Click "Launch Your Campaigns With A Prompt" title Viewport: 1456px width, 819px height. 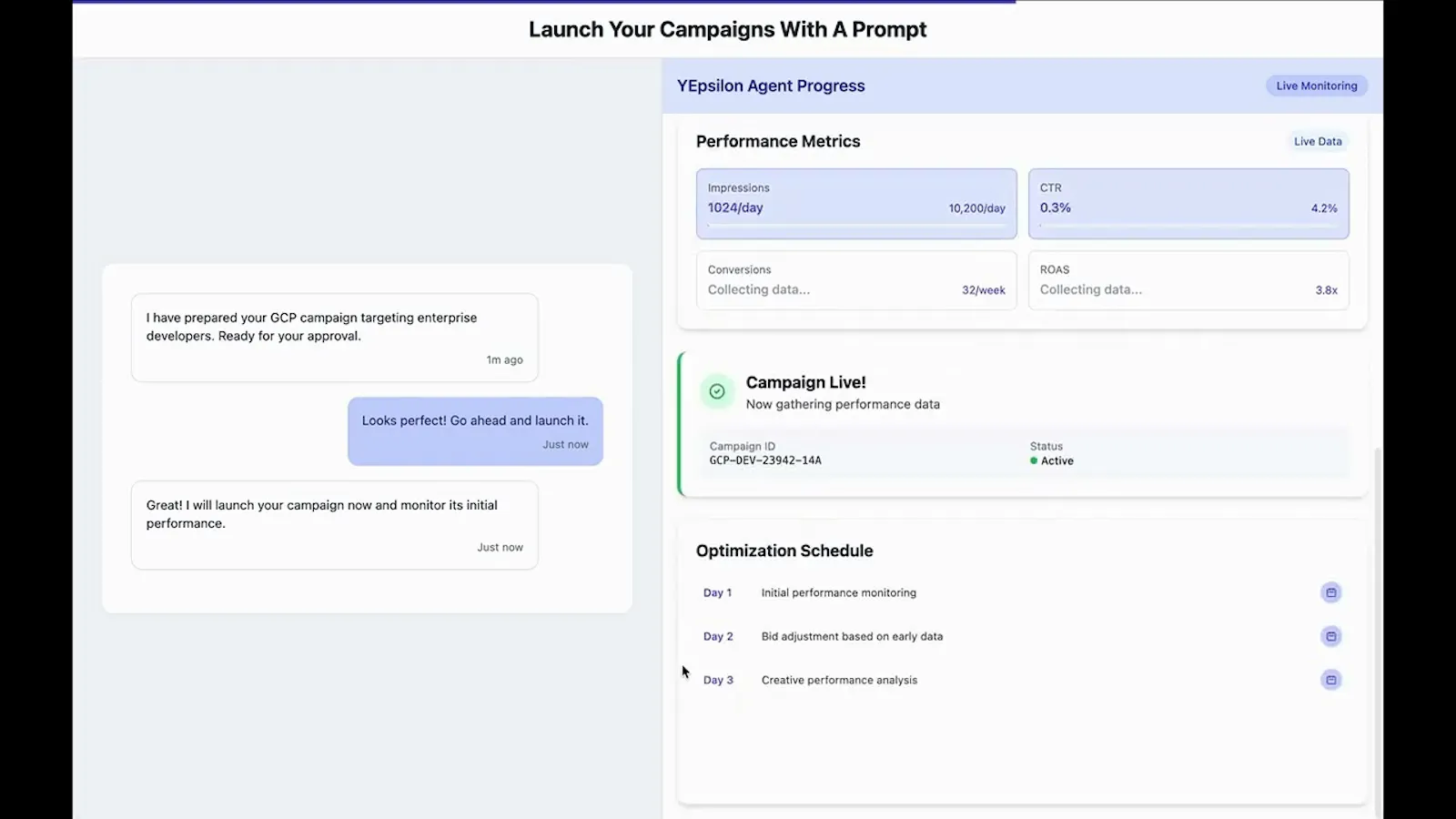coord(728,29)
